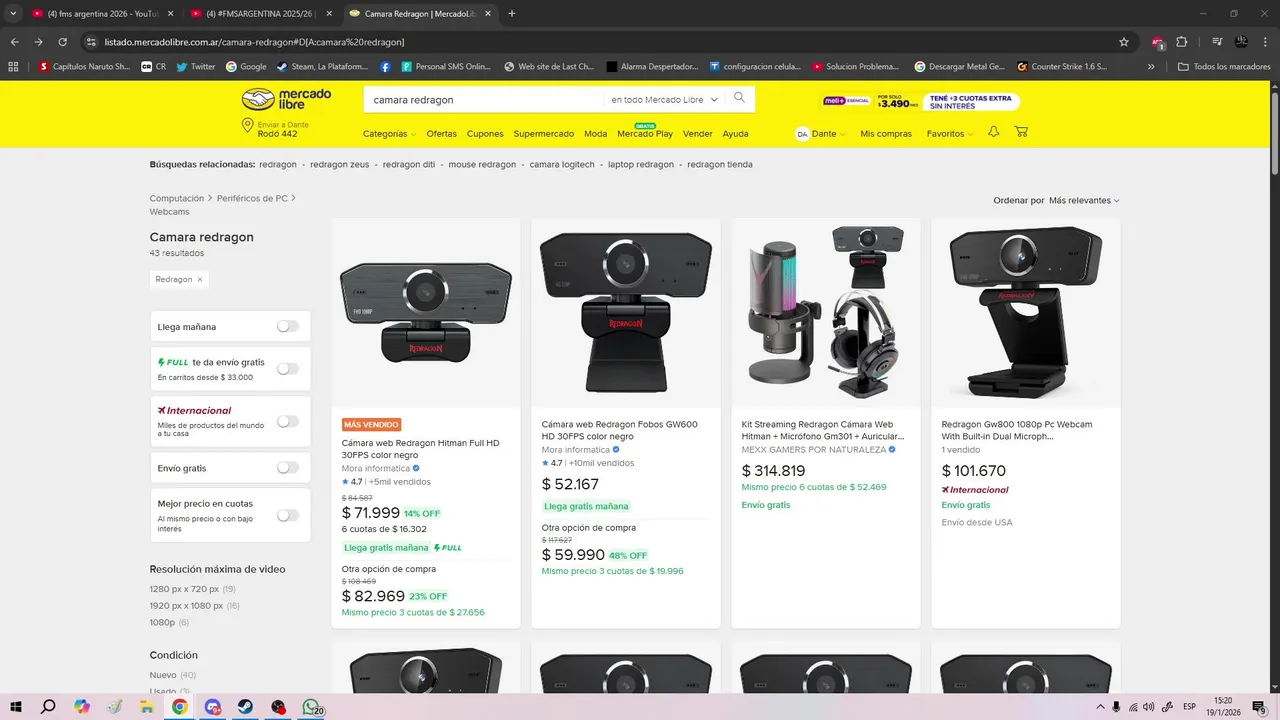Open Redragon Gw800 webcam product image

click(x=1026, y=312)
